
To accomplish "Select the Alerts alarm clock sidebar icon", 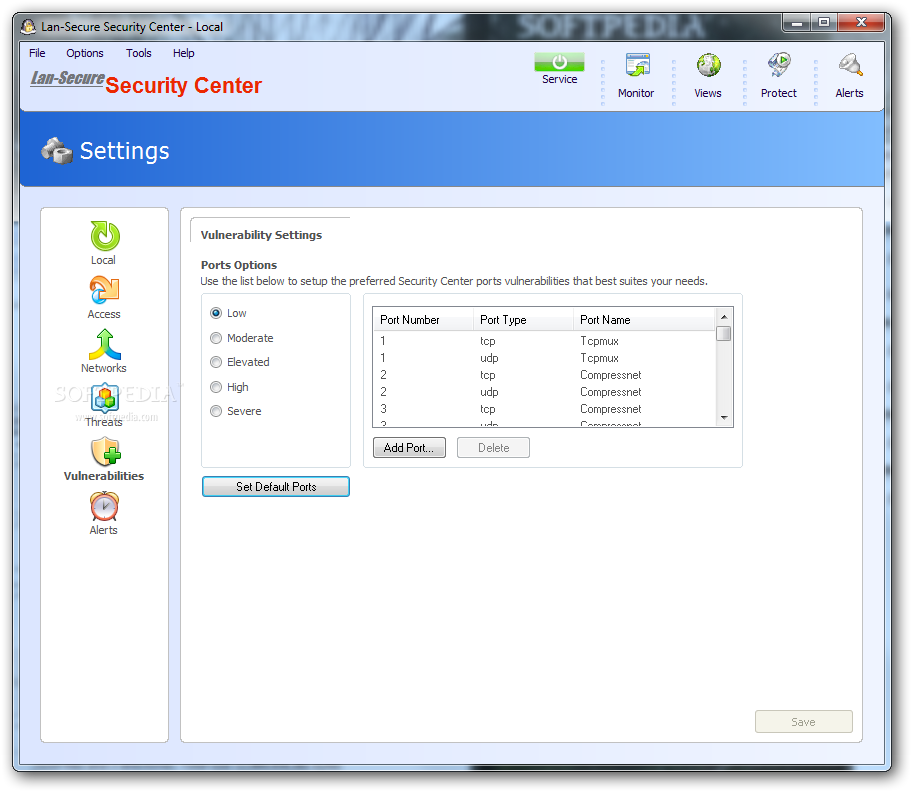I will click(x=104, y=506).
